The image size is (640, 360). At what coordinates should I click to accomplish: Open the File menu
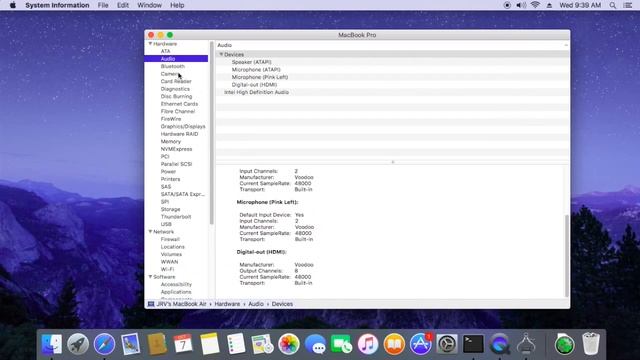point(103,5)
